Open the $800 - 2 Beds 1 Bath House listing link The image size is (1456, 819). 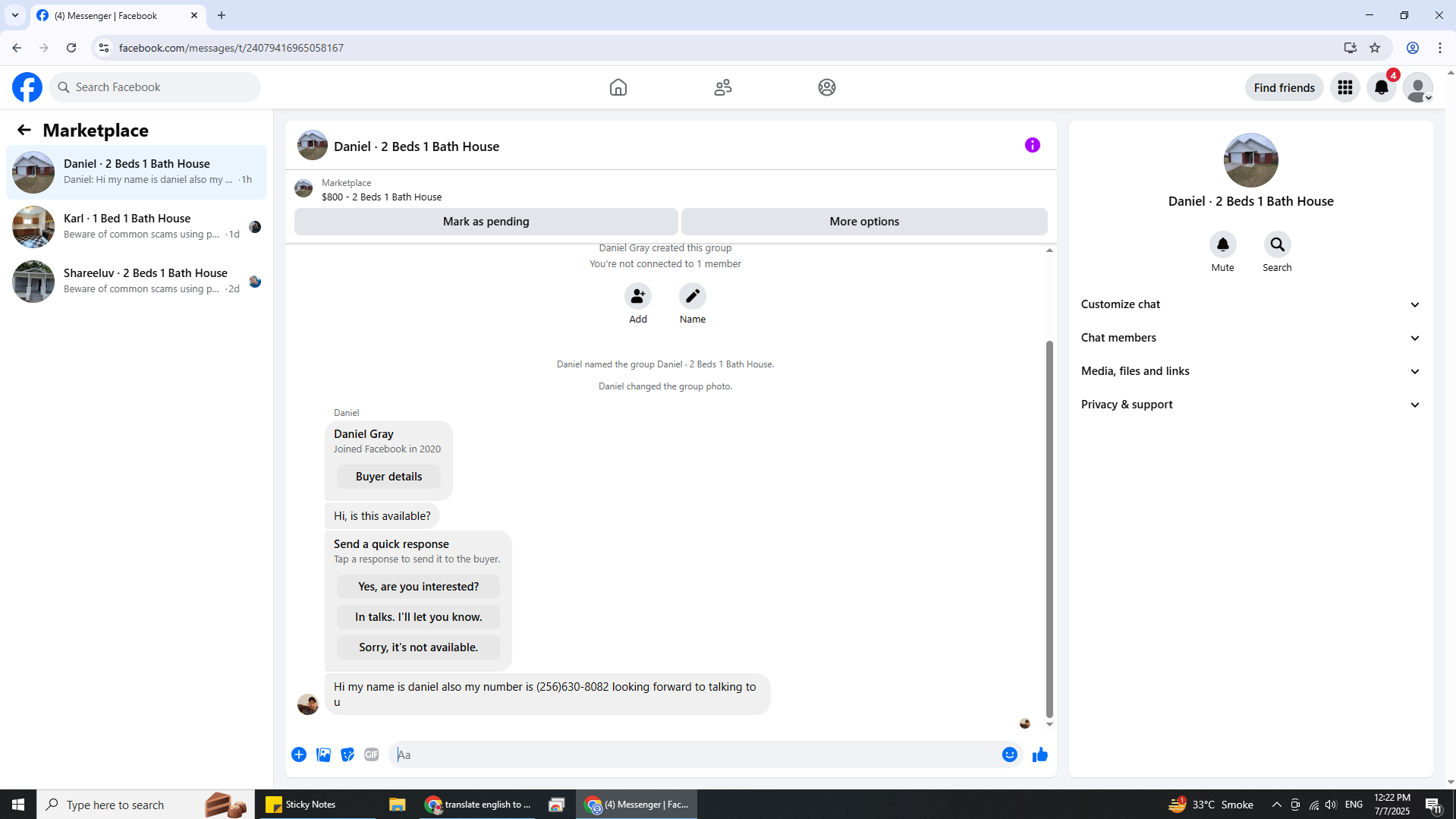click(382, 197)
